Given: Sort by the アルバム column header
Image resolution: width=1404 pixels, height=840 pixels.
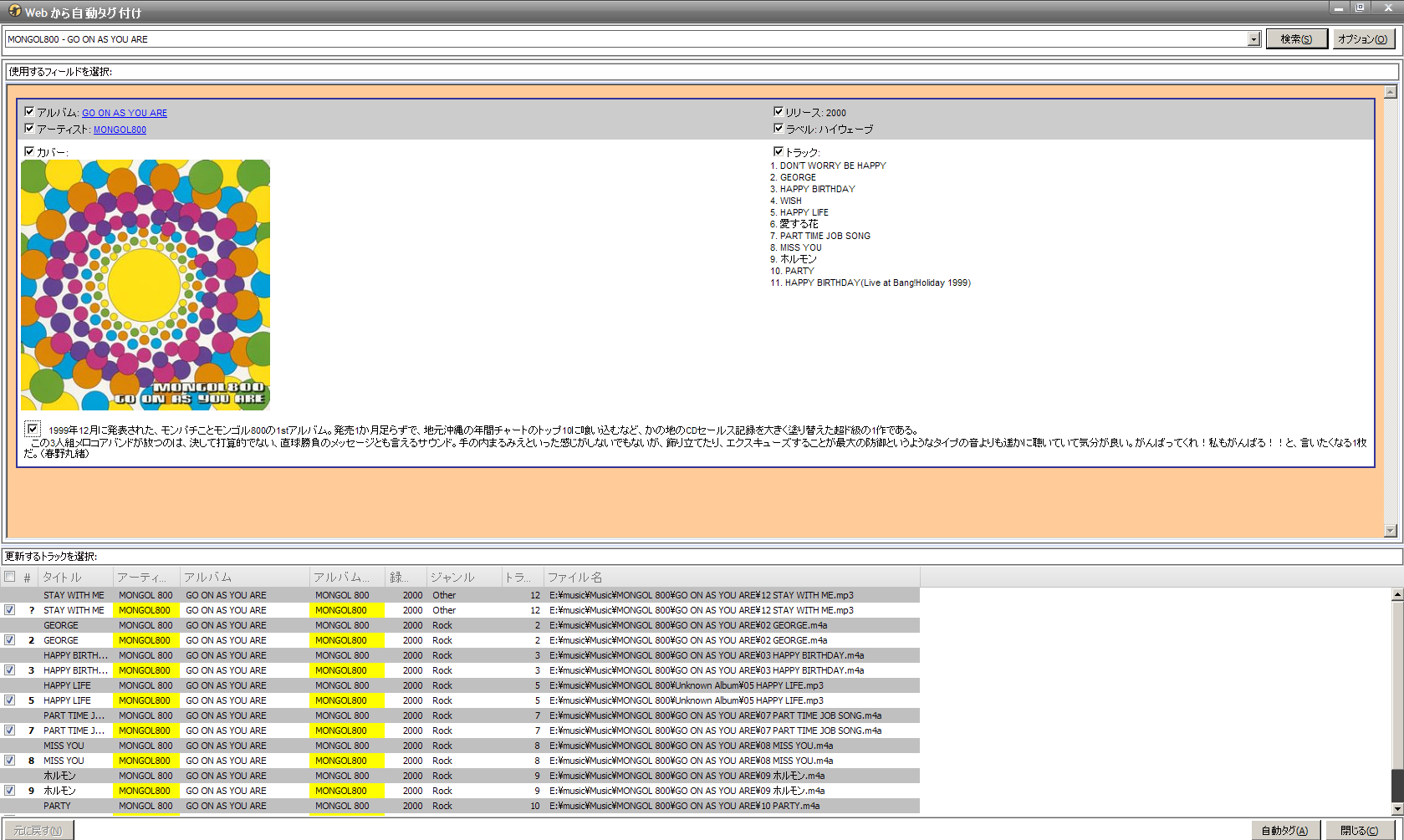Looking at the screenshot, I should coord(244,577).
